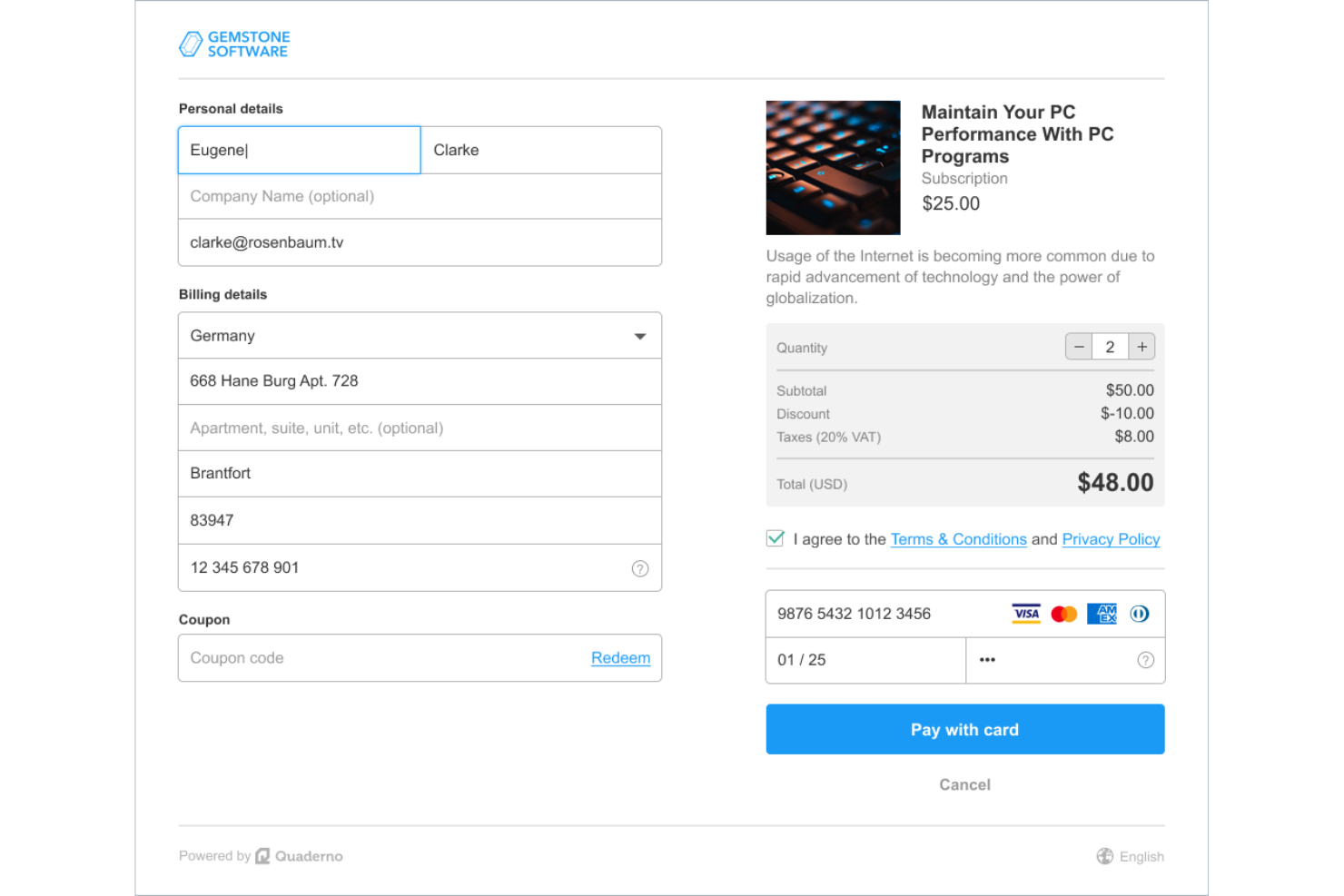Click the Powered by text

[x=214, y=856]
